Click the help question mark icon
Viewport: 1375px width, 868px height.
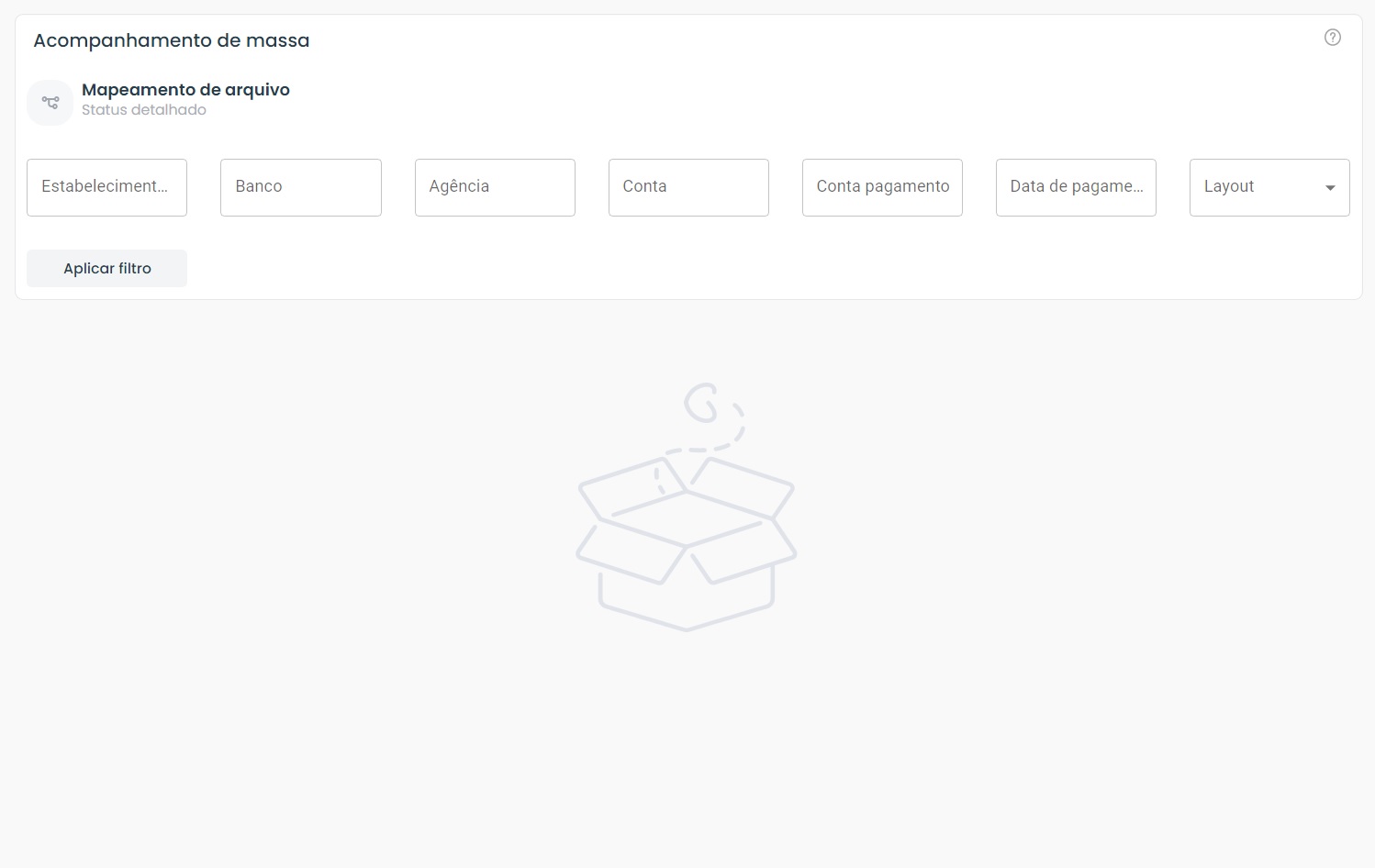point(1332,38)
